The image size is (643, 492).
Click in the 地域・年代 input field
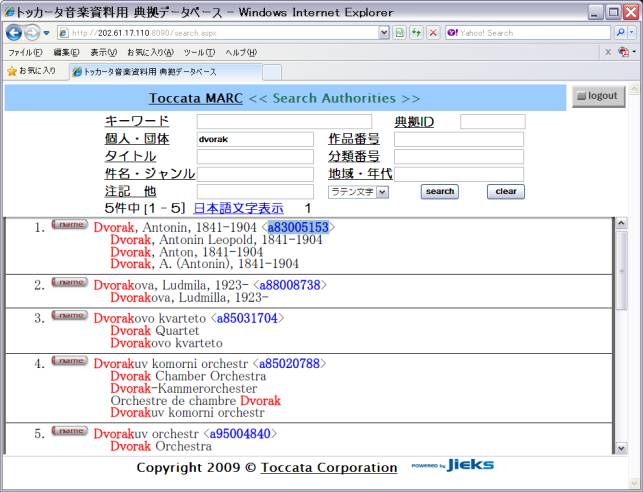pos(459,174)
